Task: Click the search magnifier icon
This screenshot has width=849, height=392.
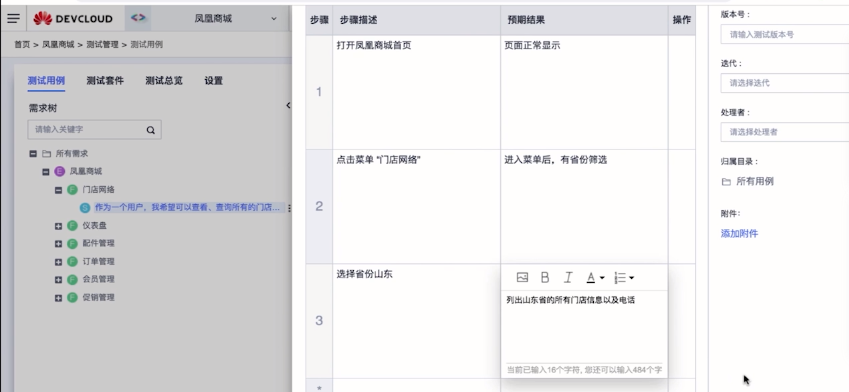Action: (151, 130)
